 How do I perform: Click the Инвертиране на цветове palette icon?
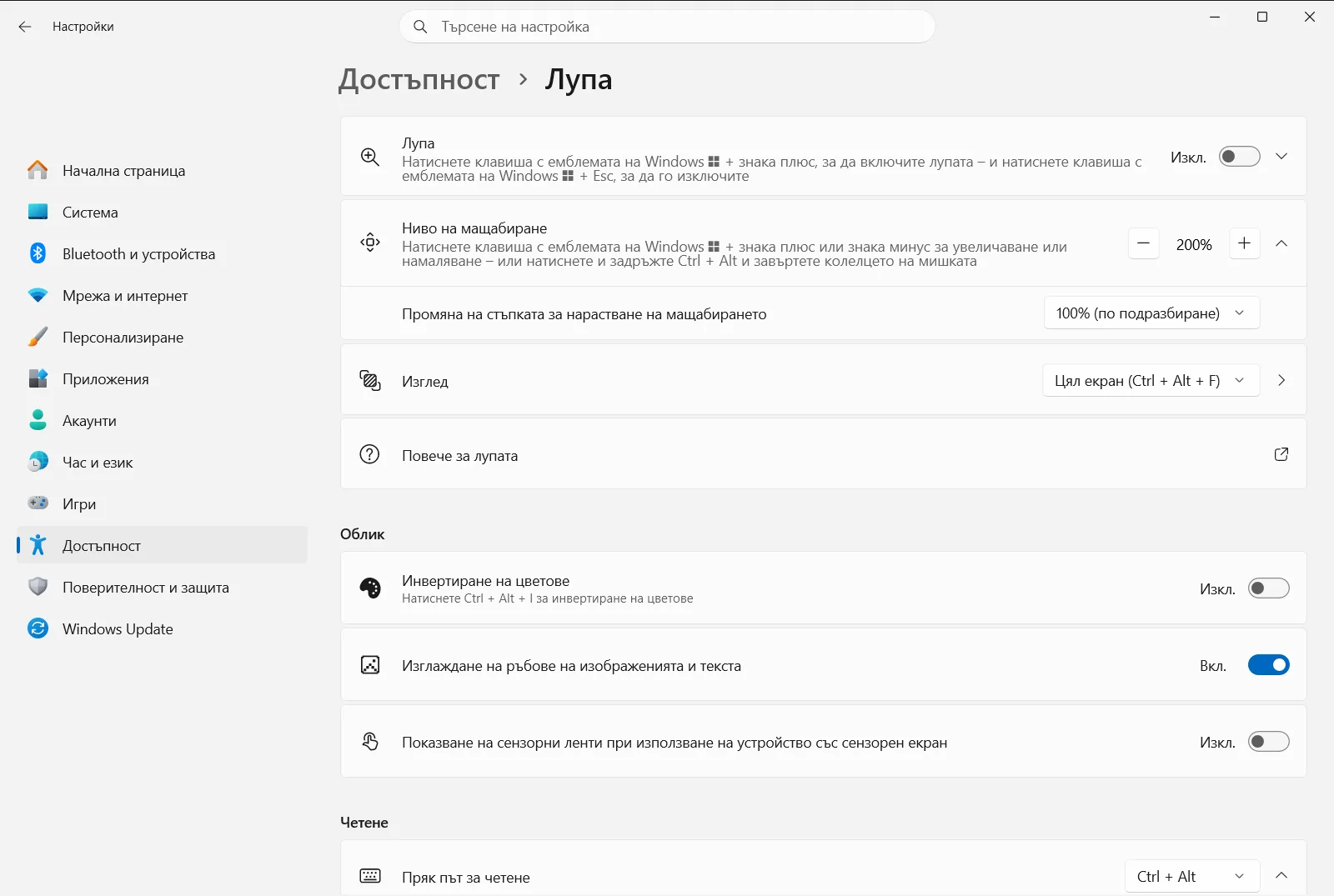click(x=370, y=588)
